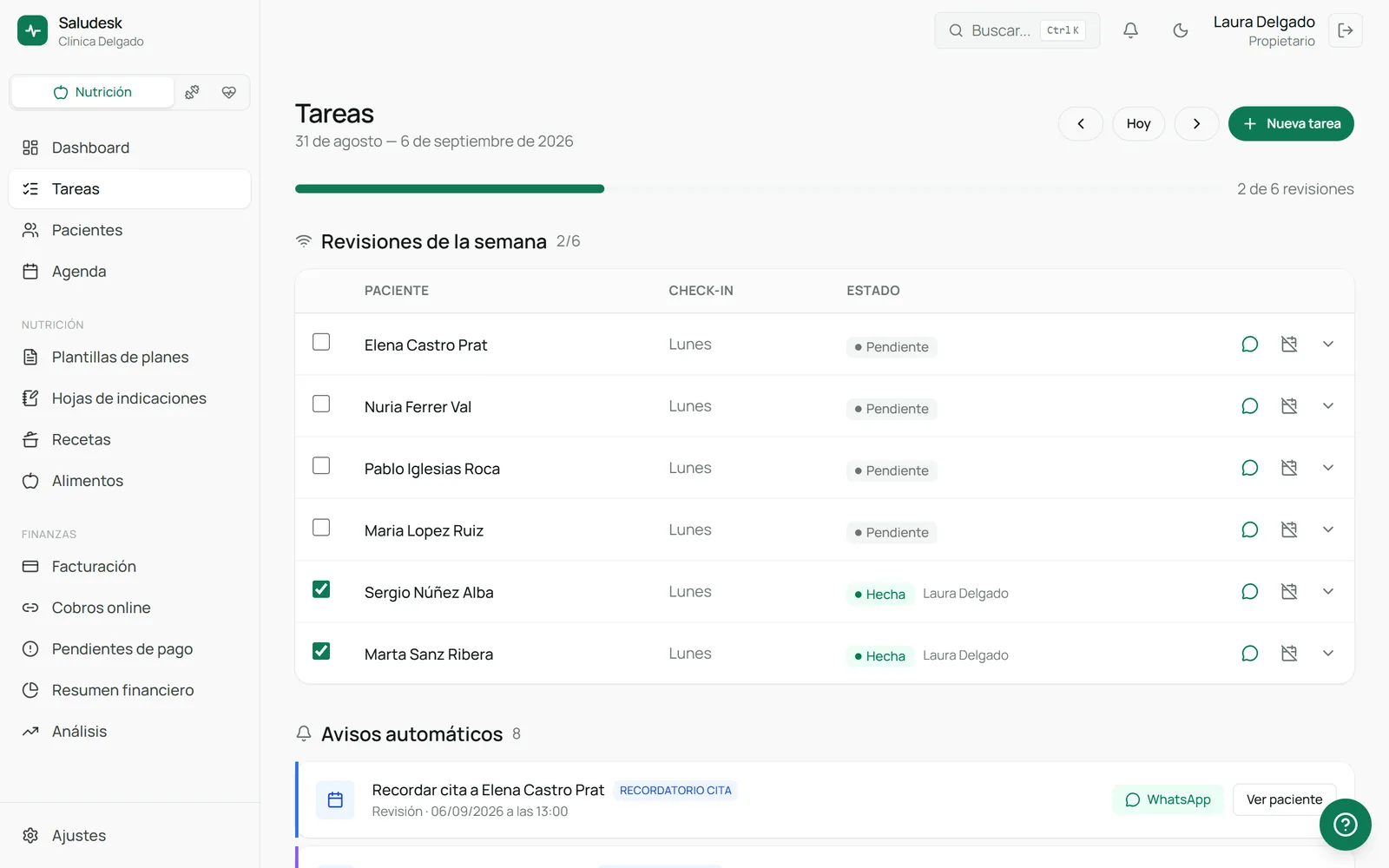
Task: Open Alimentos in the sidebar
Action: click(129, 481)
